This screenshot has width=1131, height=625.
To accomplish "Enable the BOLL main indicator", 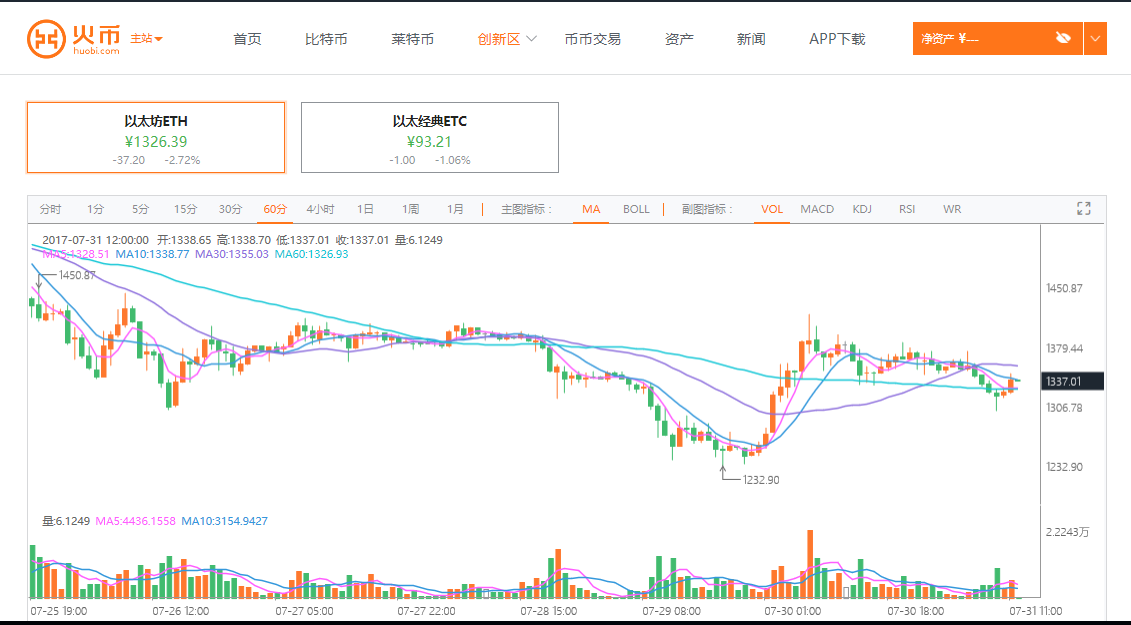I will (x=636, y=209).
